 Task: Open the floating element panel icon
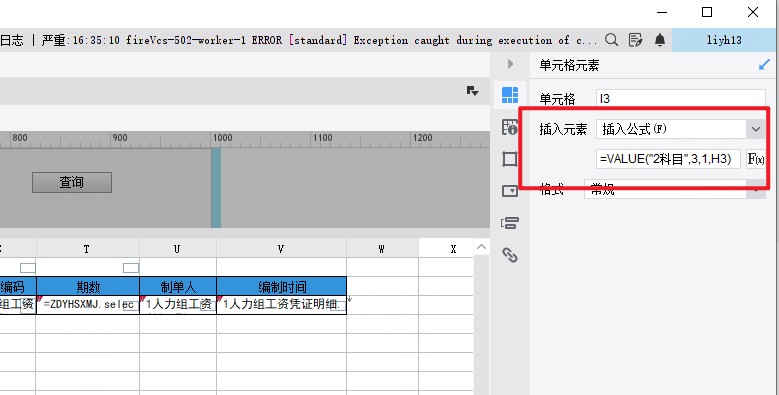[x=510, y=159]
